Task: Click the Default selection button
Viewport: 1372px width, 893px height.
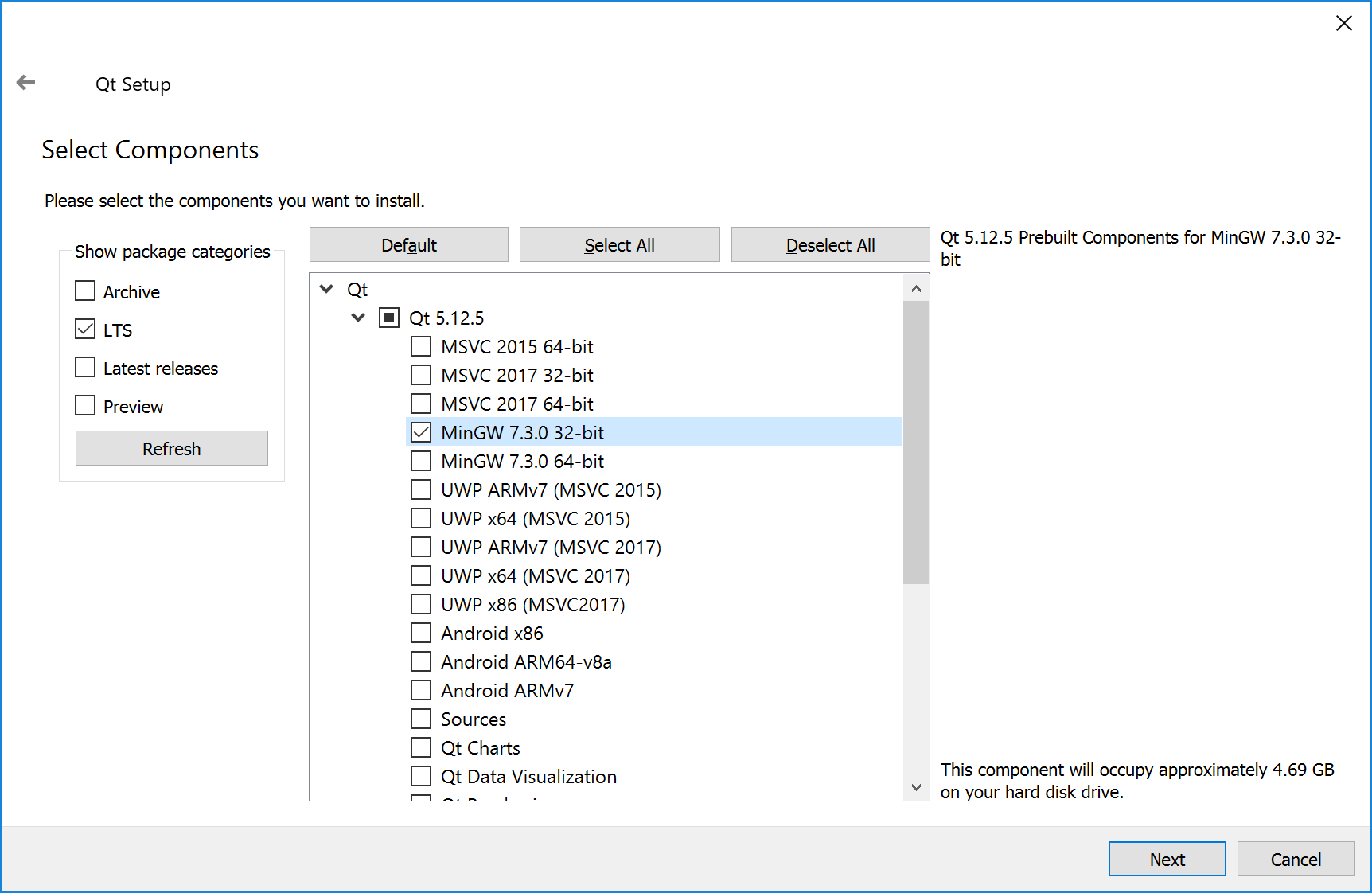Action: click(x=408, y=245)
